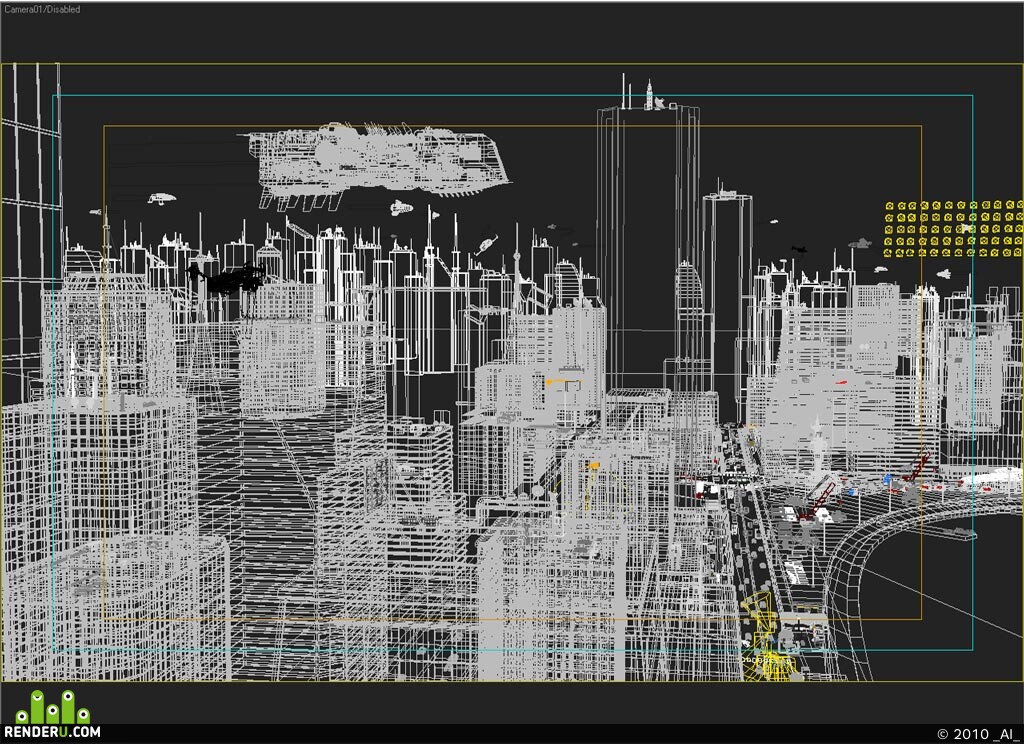The image size is (1024, 744).
Task: Click the small dark aircraft near the right towers
Action: 799,250
